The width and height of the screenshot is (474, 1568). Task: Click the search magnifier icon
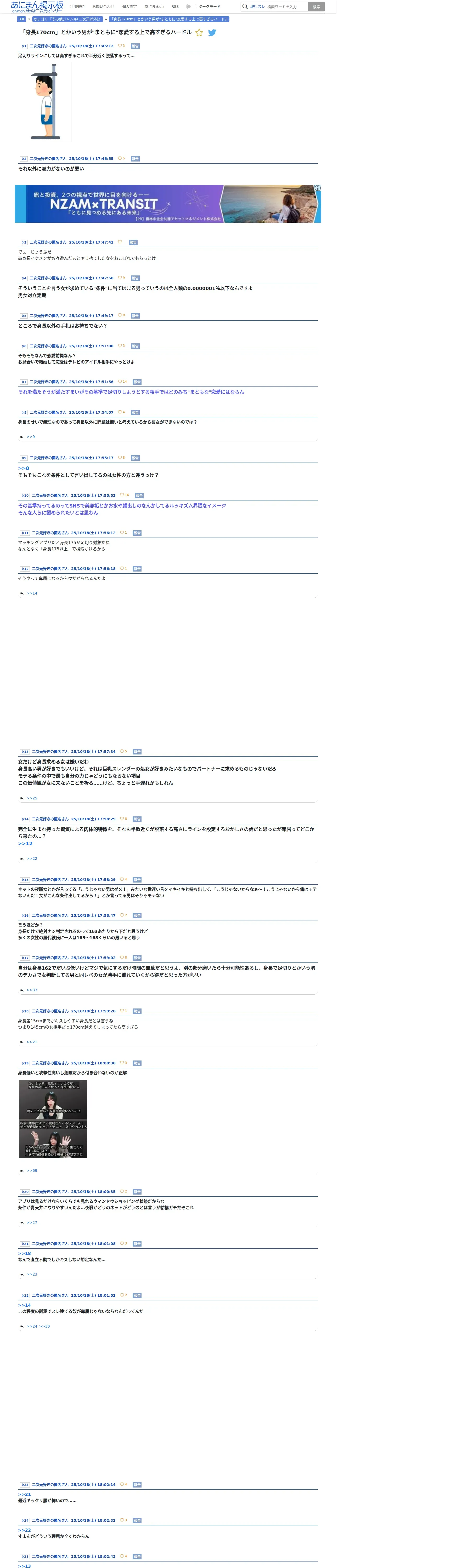pos(245,7)
